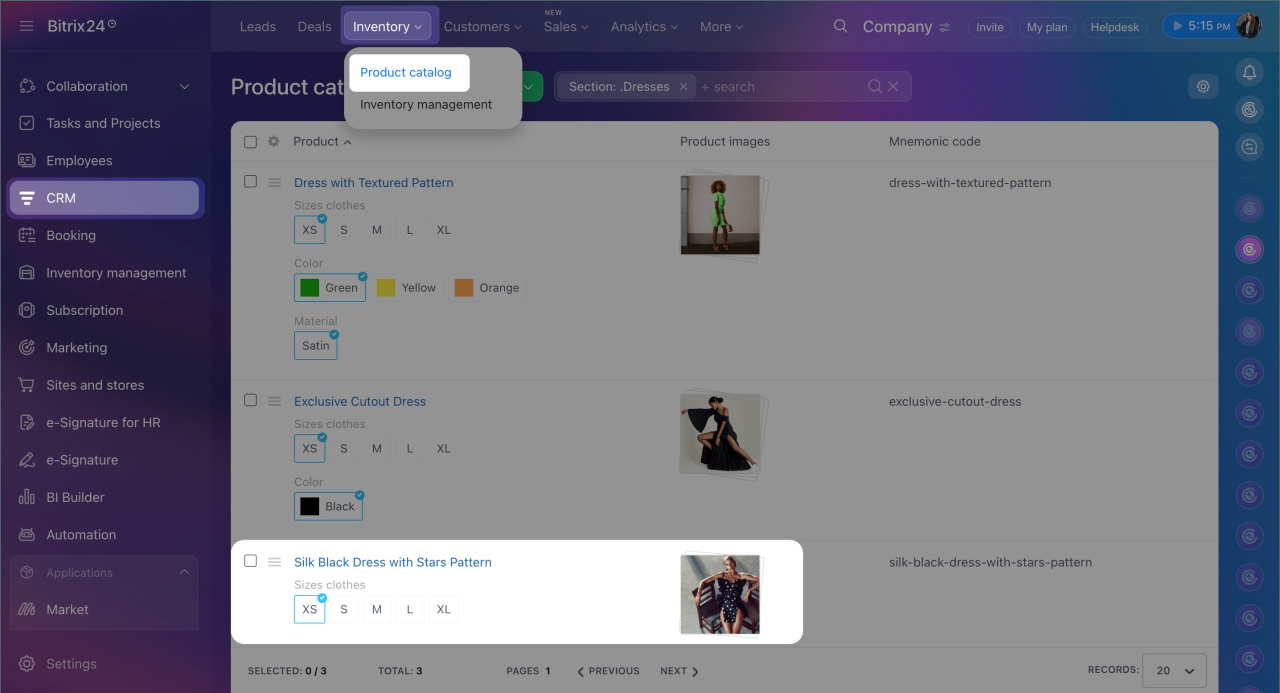
Task: Remove the Section: .Dresses filter chip
Action: click(x=684, y=87)
